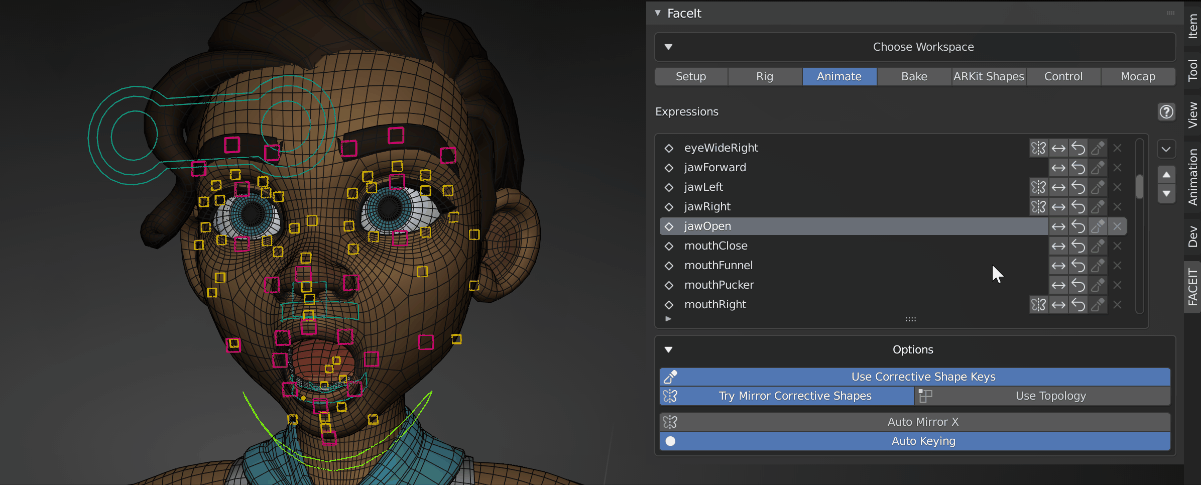Open expressions list dropdown menu
This screenshot has height=485, width=1201.
click(1165, 149)
